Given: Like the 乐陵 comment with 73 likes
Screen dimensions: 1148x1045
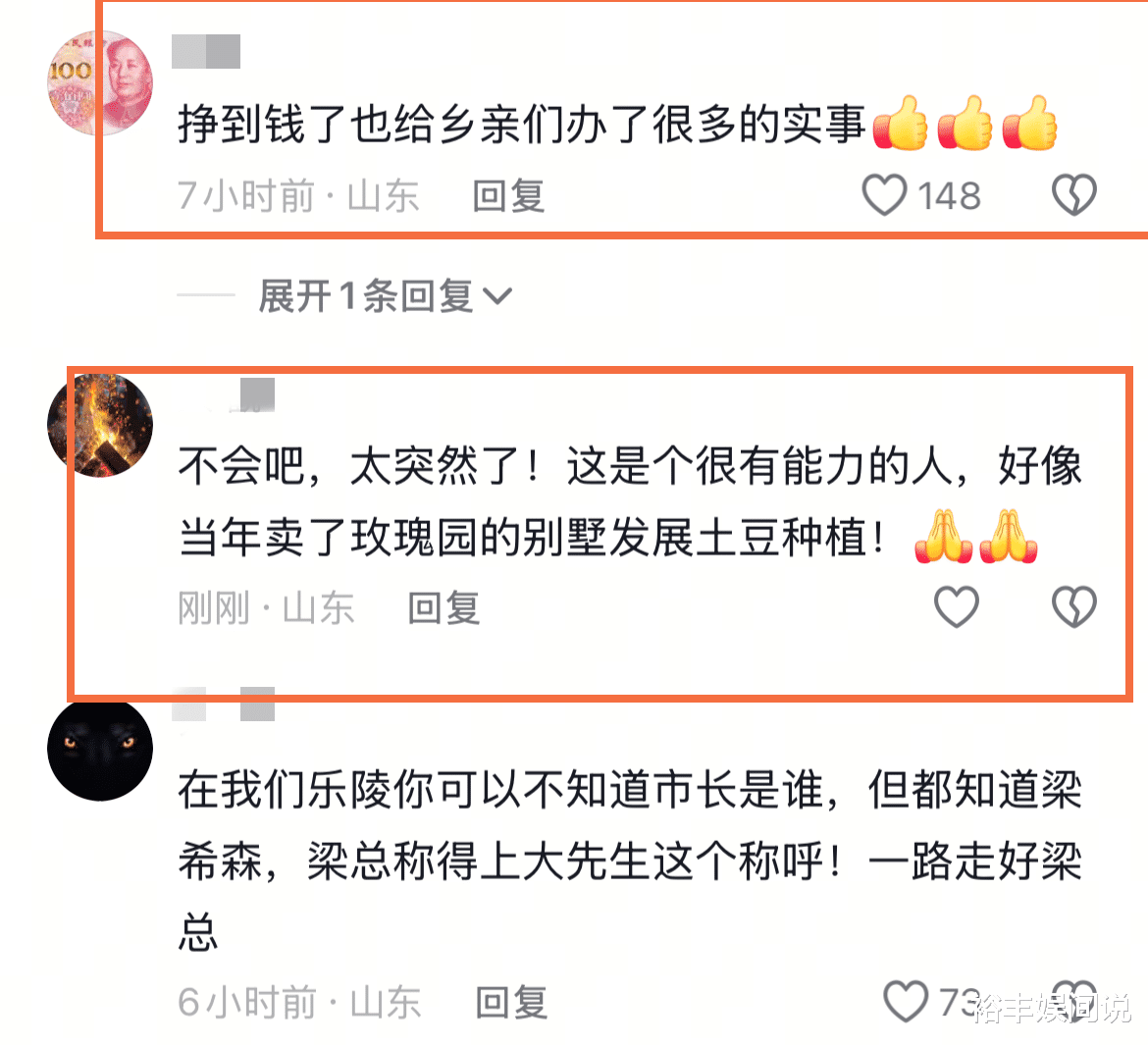Looking at the screenshot, I should coord(906,1001).
